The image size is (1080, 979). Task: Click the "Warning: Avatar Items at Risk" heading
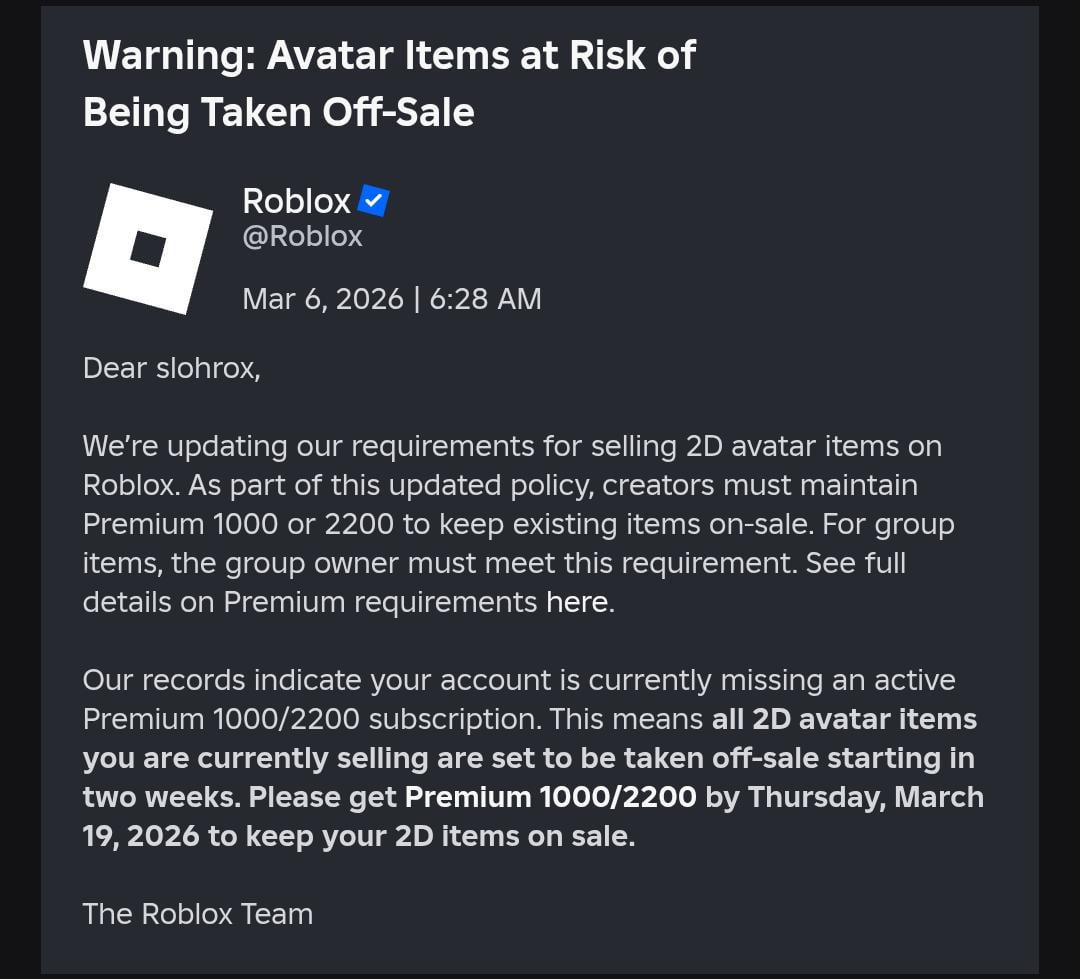388,55
